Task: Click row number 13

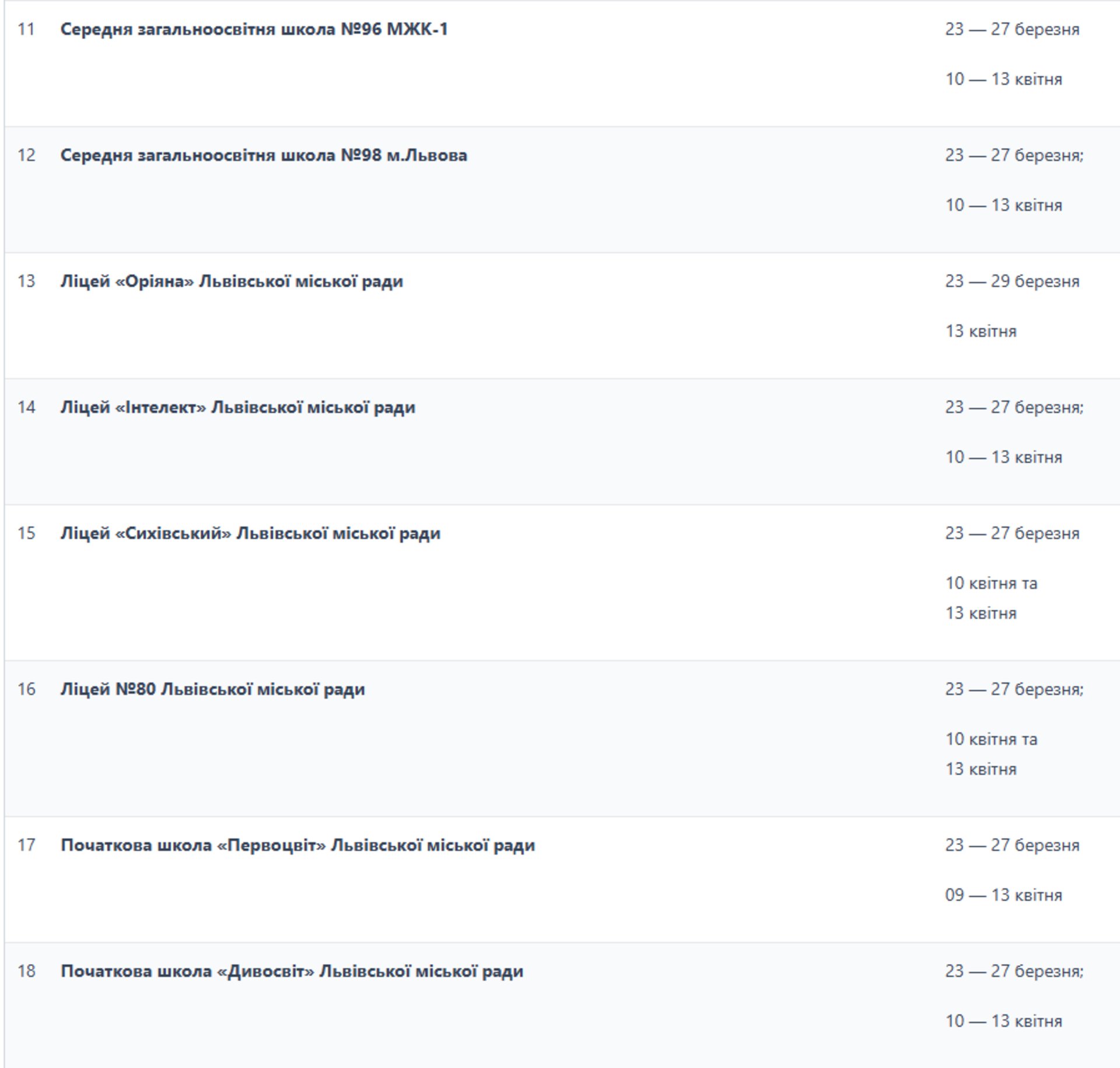Action: (x=26, y=281)
